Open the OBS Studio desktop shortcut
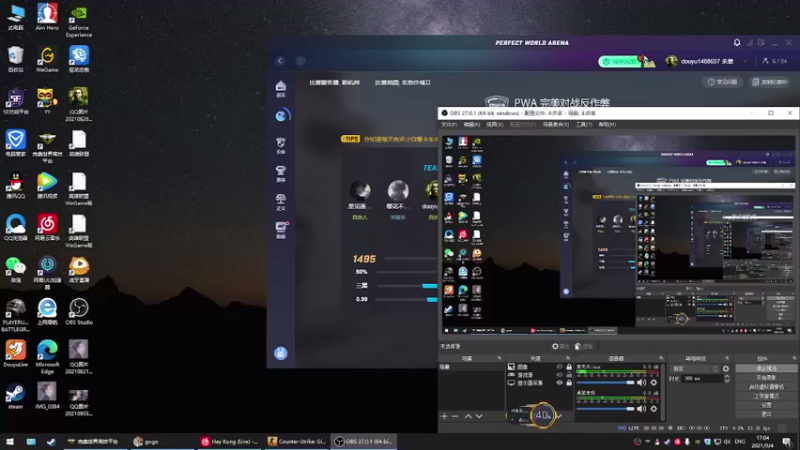 tap(79, 312)
